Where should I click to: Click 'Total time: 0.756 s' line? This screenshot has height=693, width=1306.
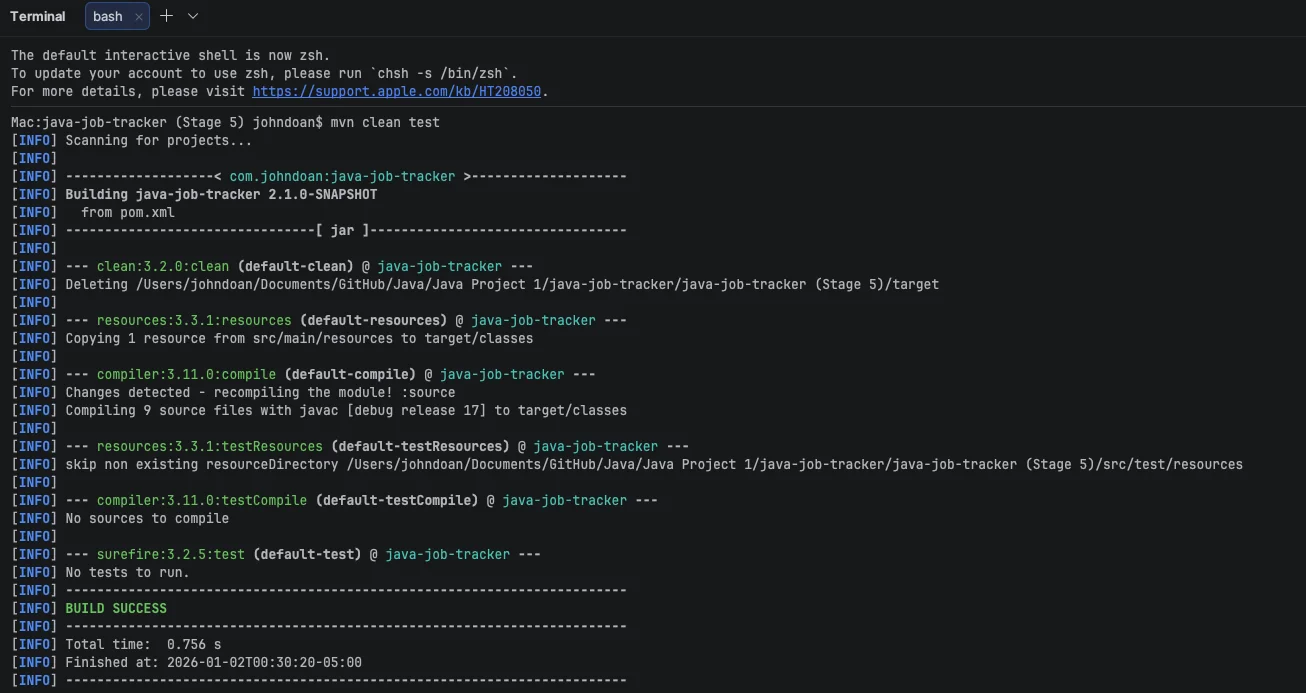pos(143,644)
